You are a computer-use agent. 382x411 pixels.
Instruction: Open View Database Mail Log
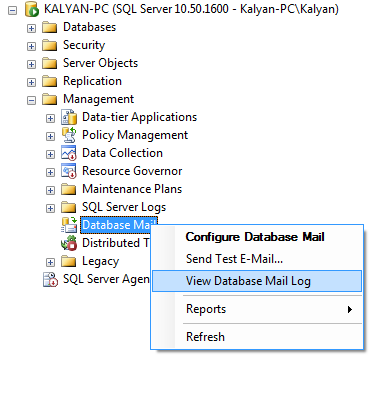257,281
